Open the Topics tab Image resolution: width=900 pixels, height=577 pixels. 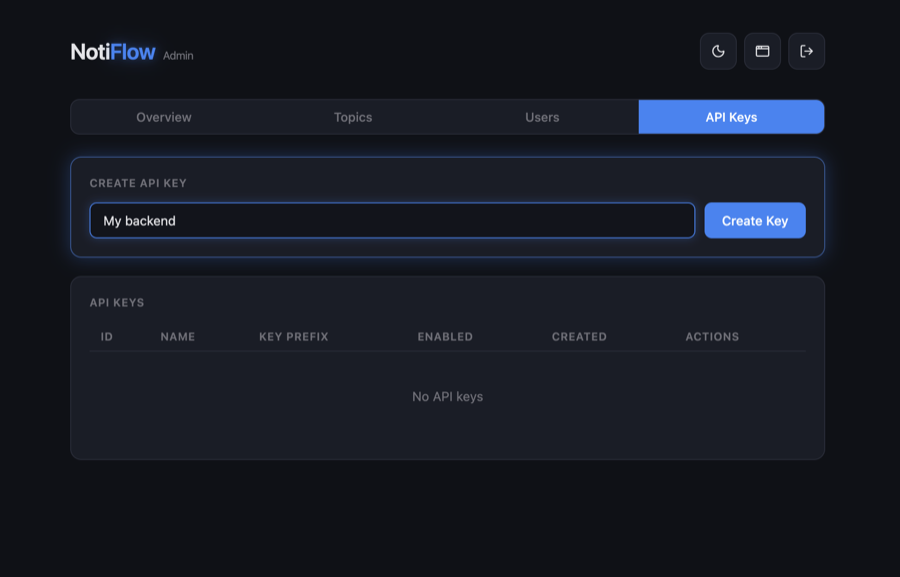353,117
